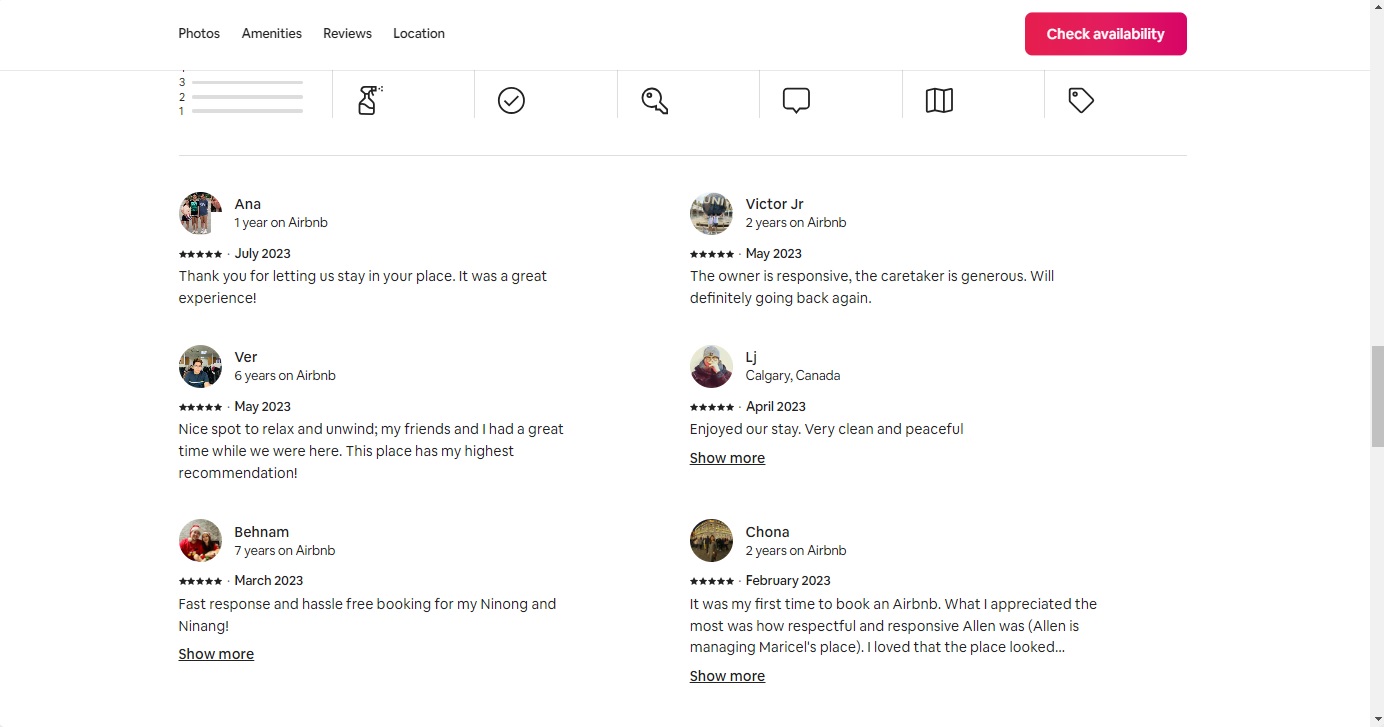
Task: Click Chona's profile avatar
Action: (711, 541)
